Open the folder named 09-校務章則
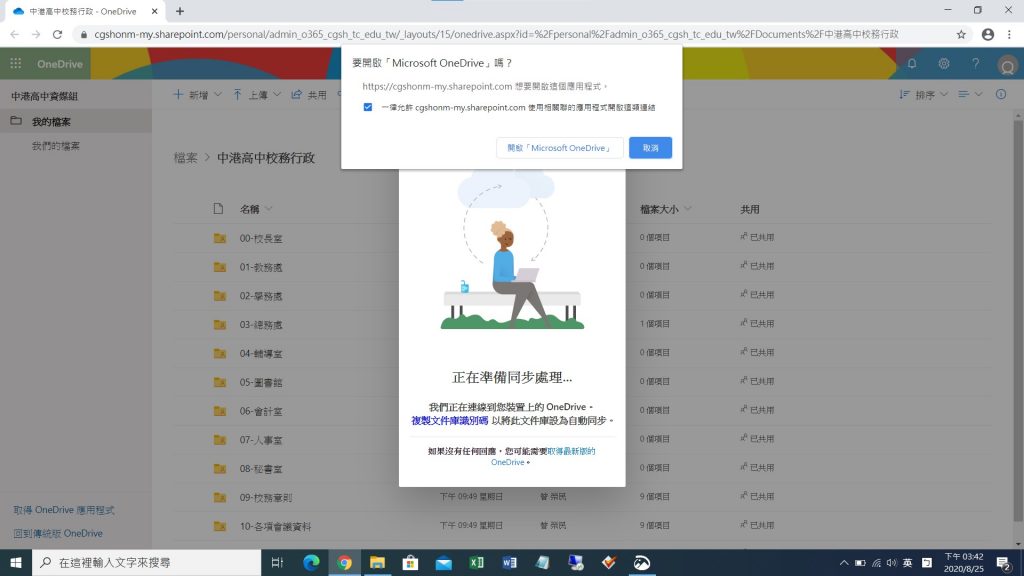This screenshot has width=1024, height=576. pyautogui.click(x=266, y=497)
